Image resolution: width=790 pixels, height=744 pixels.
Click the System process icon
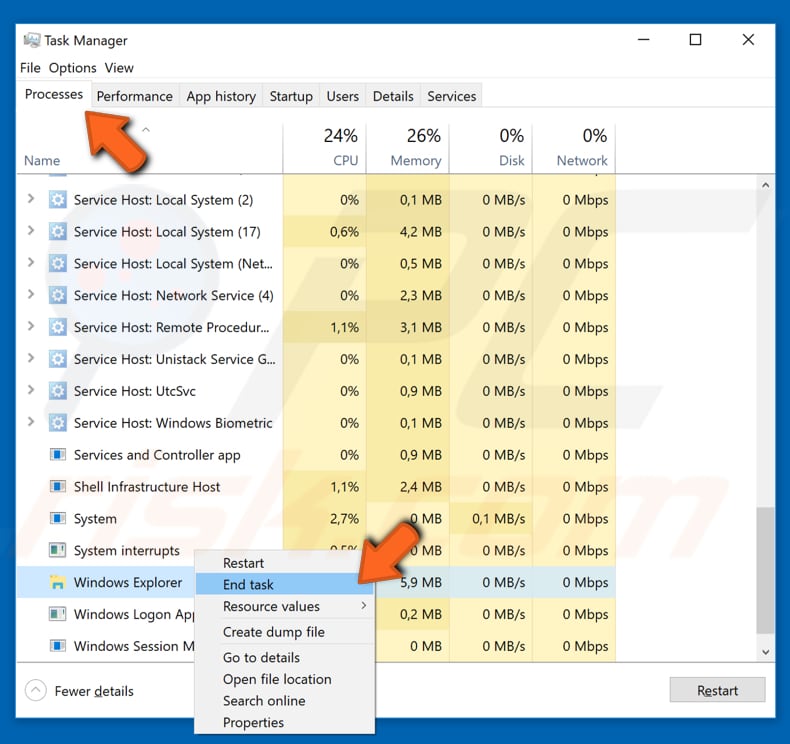point(57,518)
